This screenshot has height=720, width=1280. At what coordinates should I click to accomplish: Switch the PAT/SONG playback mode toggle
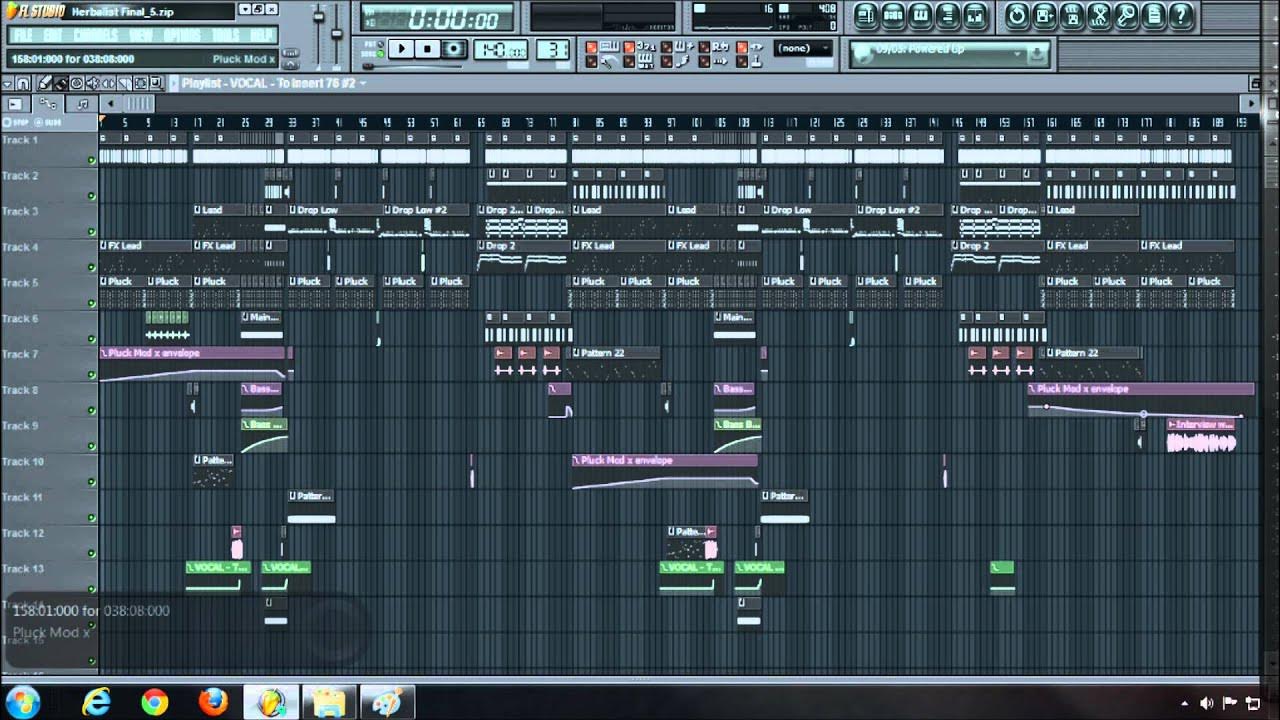click(372, 48)
